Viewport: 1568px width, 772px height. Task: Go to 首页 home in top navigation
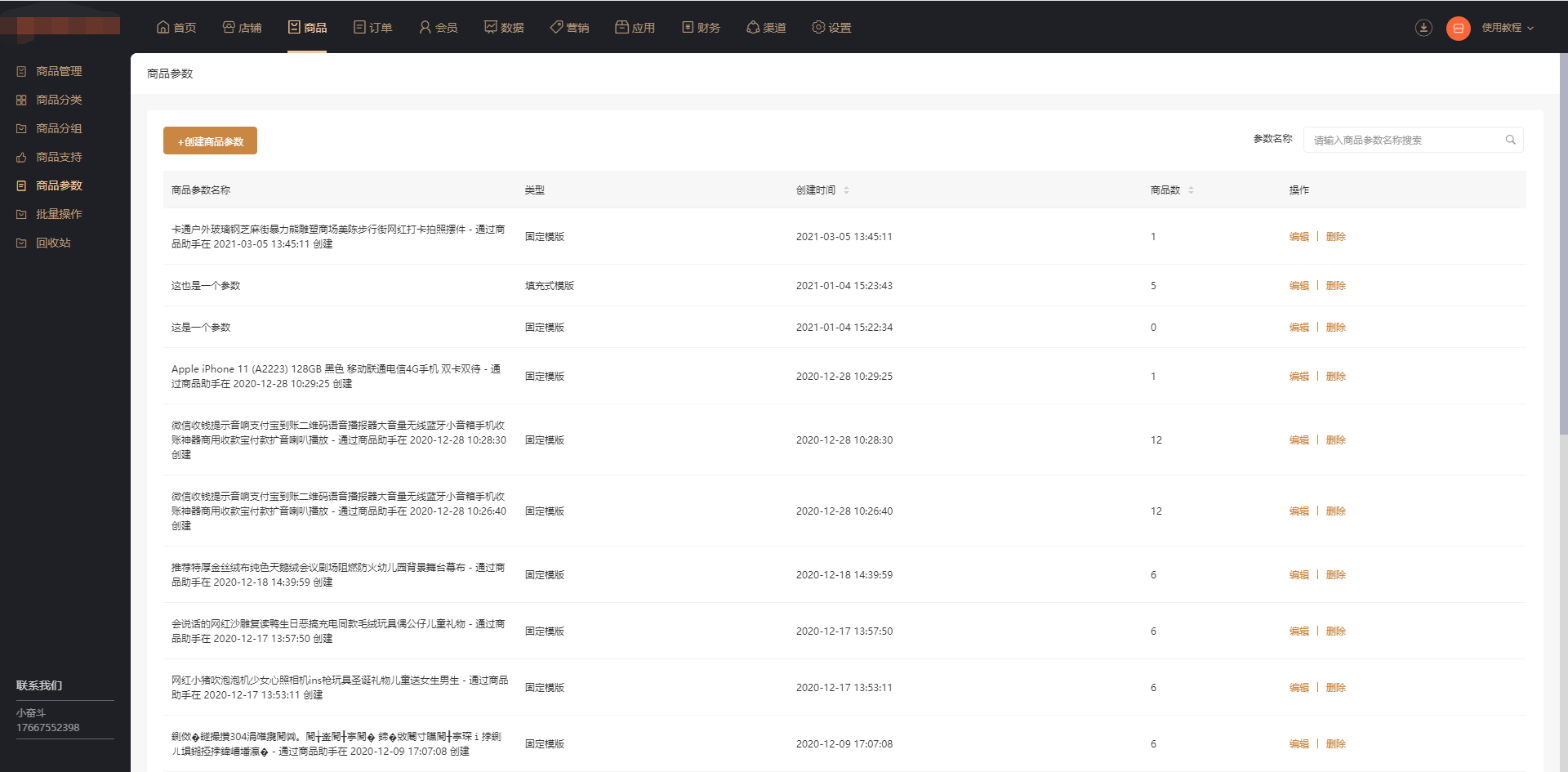tap(176, 28)
